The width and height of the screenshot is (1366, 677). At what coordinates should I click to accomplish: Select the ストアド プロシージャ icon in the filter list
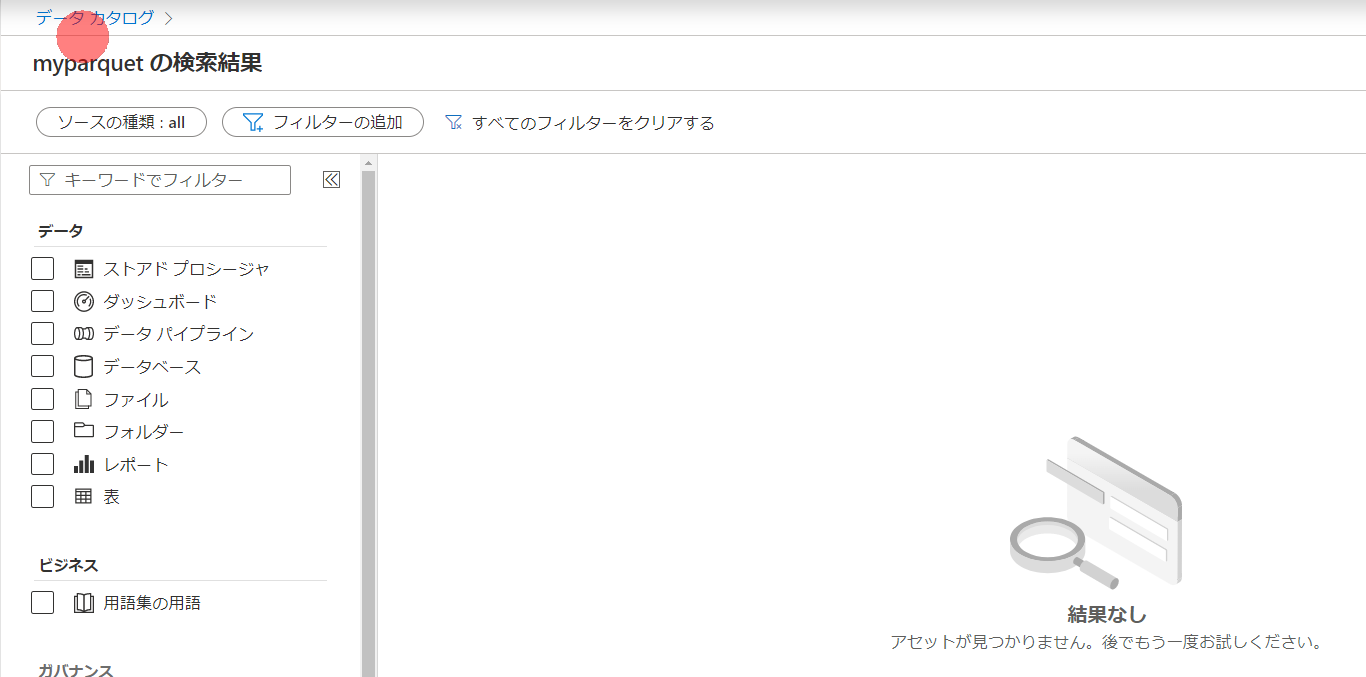(x=84, y=268)
